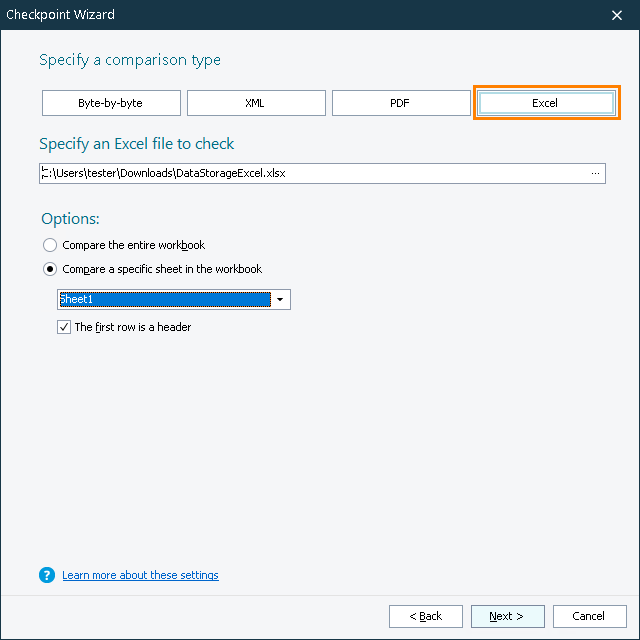The height and width of the screenshot is (640, 640).
Task: Click the Excel file path text field
Action: click(310, 173)
